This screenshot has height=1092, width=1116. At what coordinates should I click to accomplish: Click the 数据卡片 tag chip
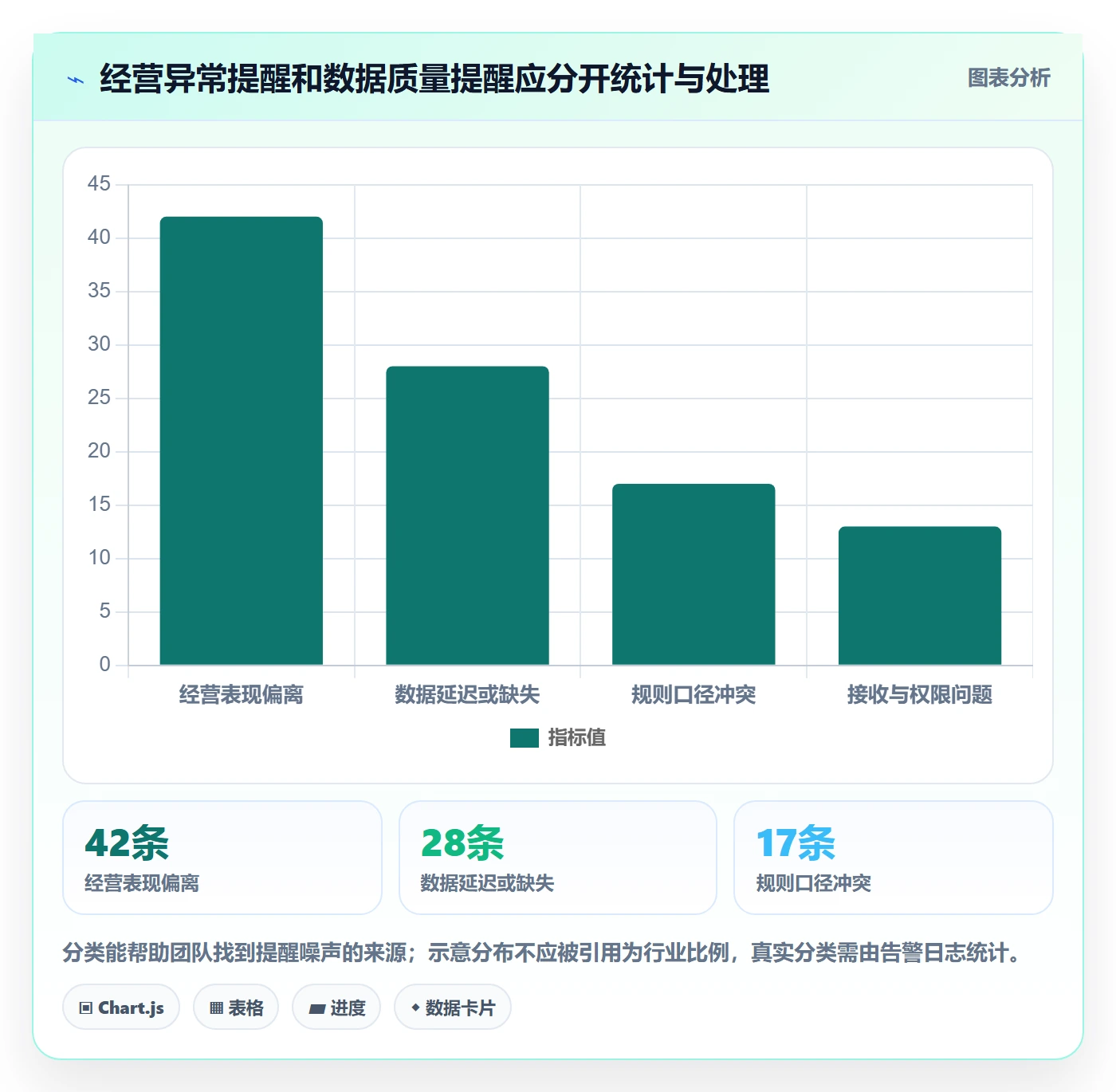coord(453,1008)
